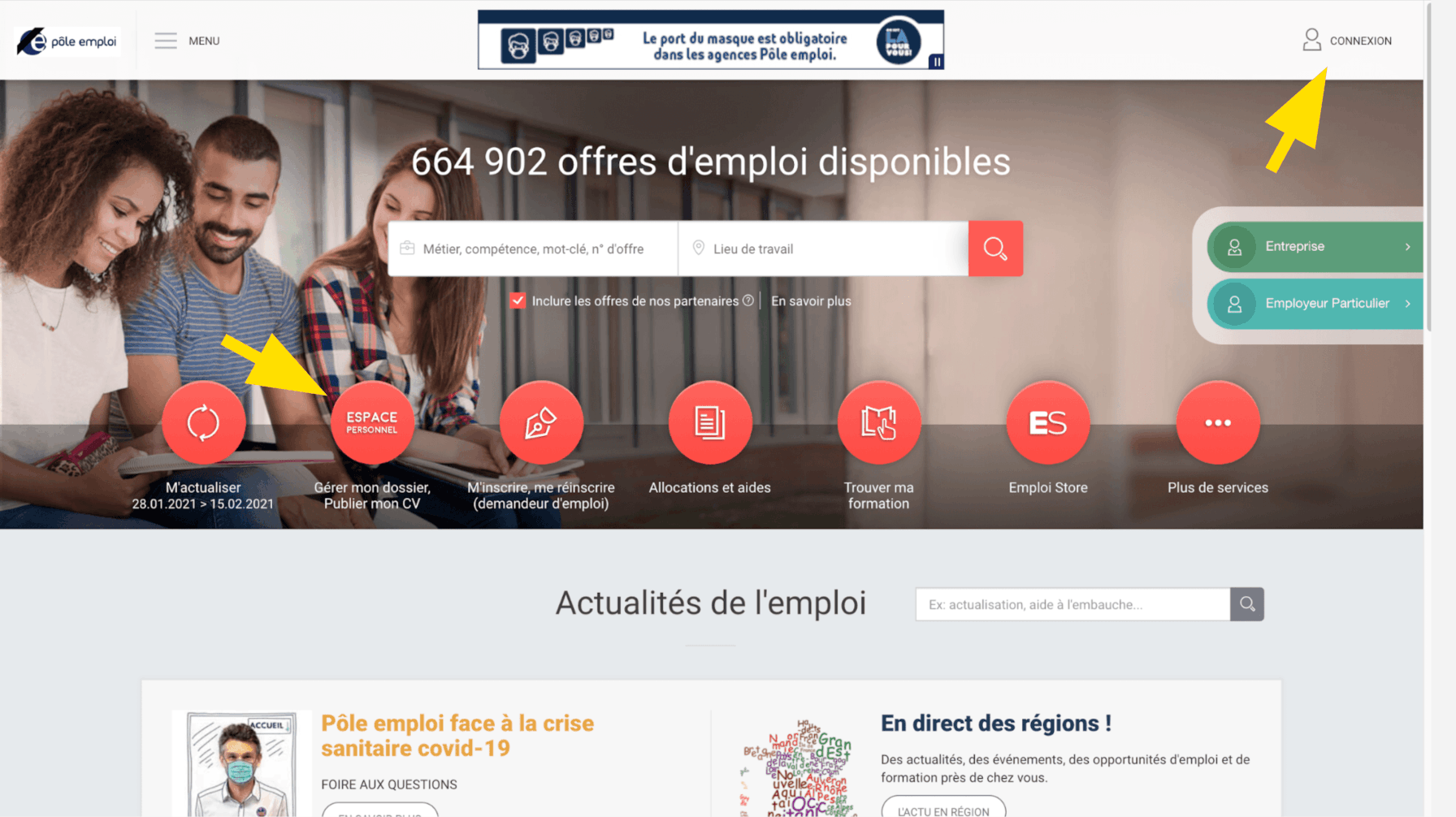The width and height of the screenshot is (1456, 817).
Task: Toggle Inclure les offres de partenaires checkbox
Action: point(518,300)
